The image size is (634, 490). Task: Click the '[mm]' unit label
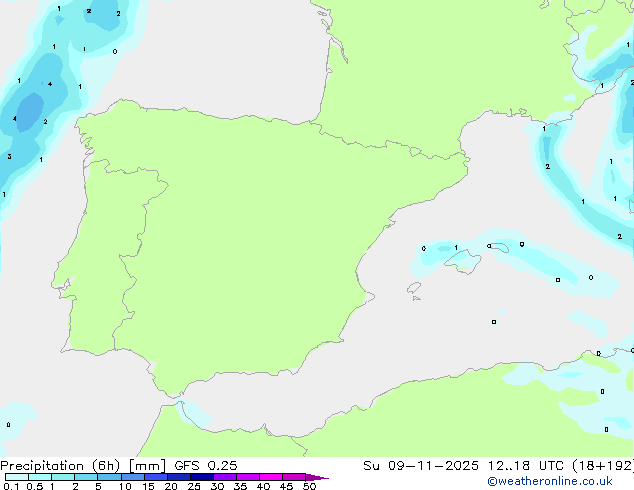click(x=147, y=466)
